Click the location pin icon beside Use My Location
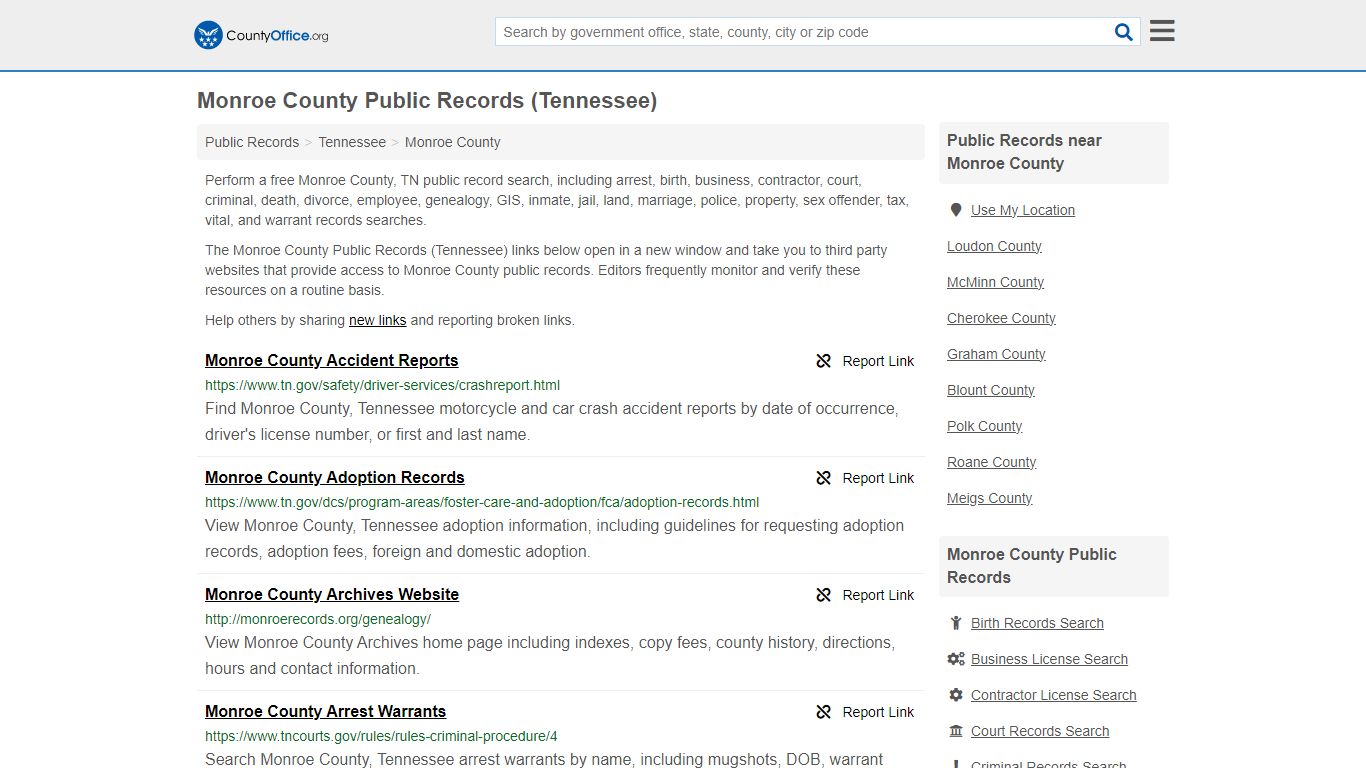Viewport: 1366px width, 768px height. click(x=956, y=210)
